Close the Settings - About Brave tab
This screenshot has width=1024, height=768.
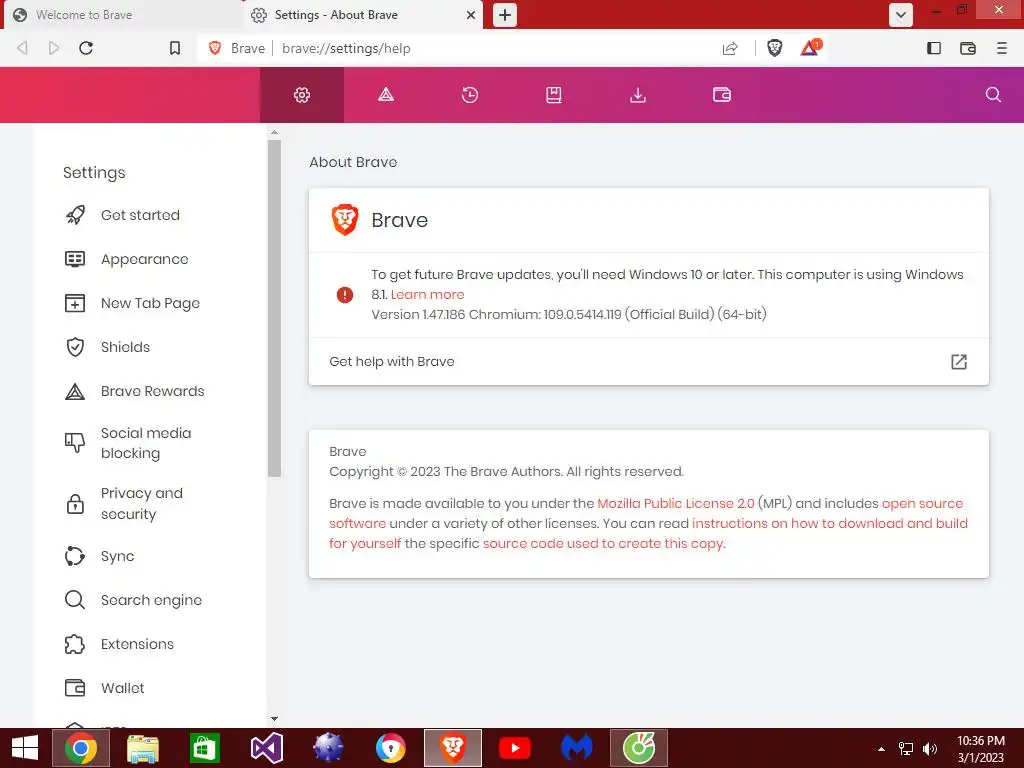click(x=470, y=15)
